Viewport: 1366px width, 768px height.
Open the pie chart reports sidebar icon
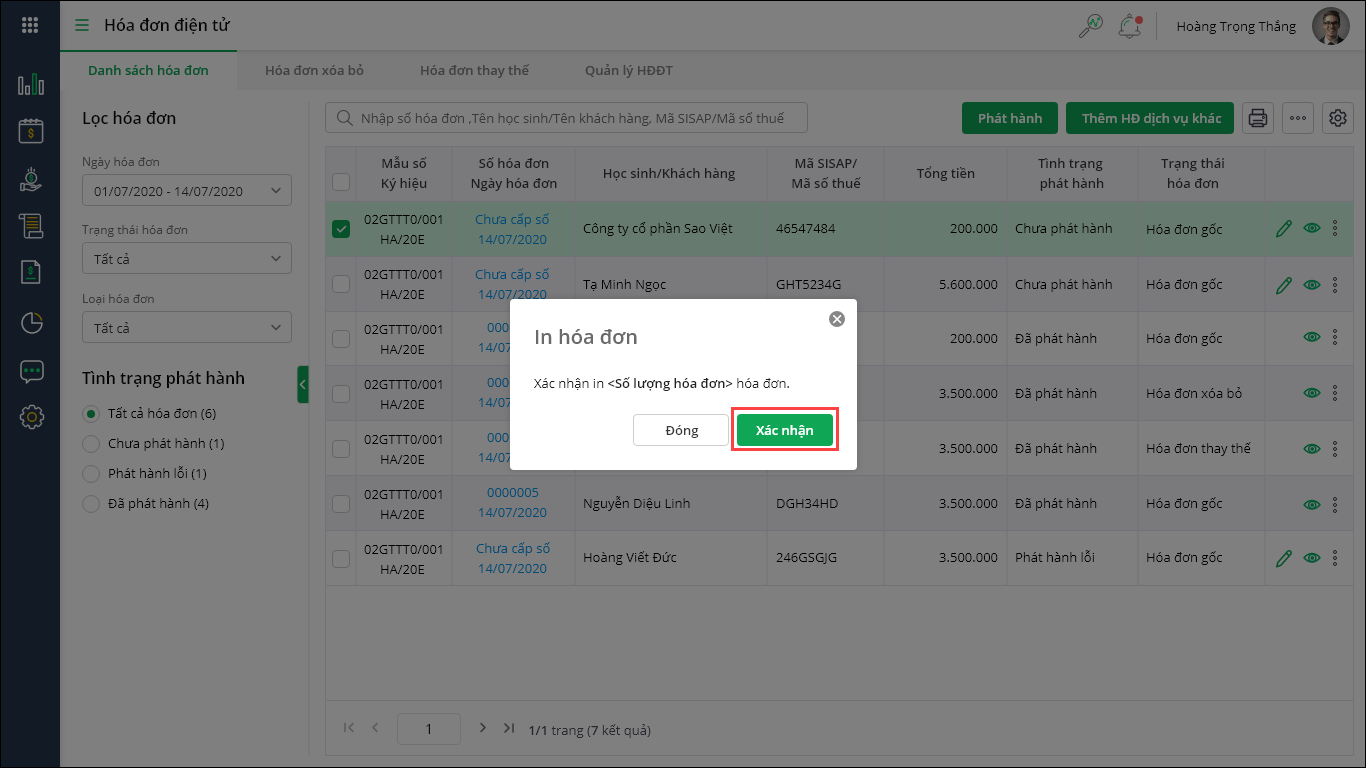click(x=31, y=322)
